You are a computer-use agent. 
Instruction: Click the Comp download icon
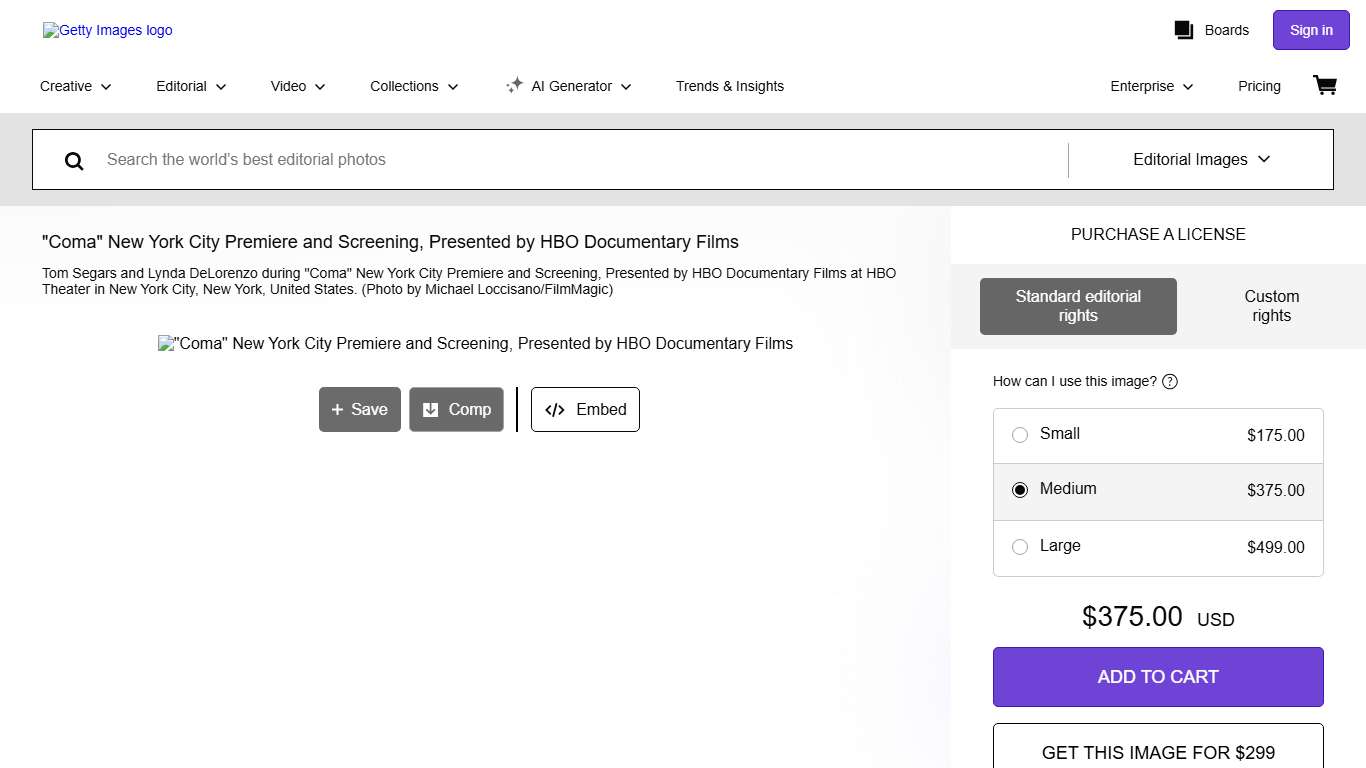(431, 410)
